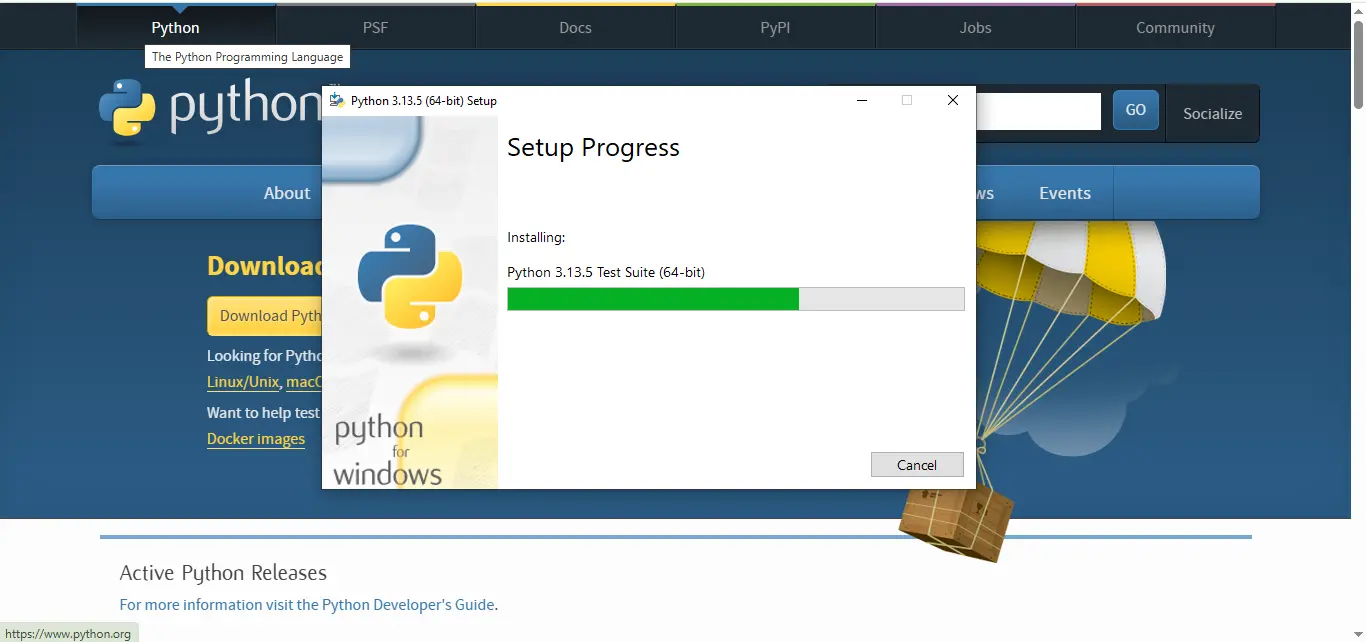The image size is (1366, 642).
Task: Open the Python tab in the top bar
Action: click(176, 27)
